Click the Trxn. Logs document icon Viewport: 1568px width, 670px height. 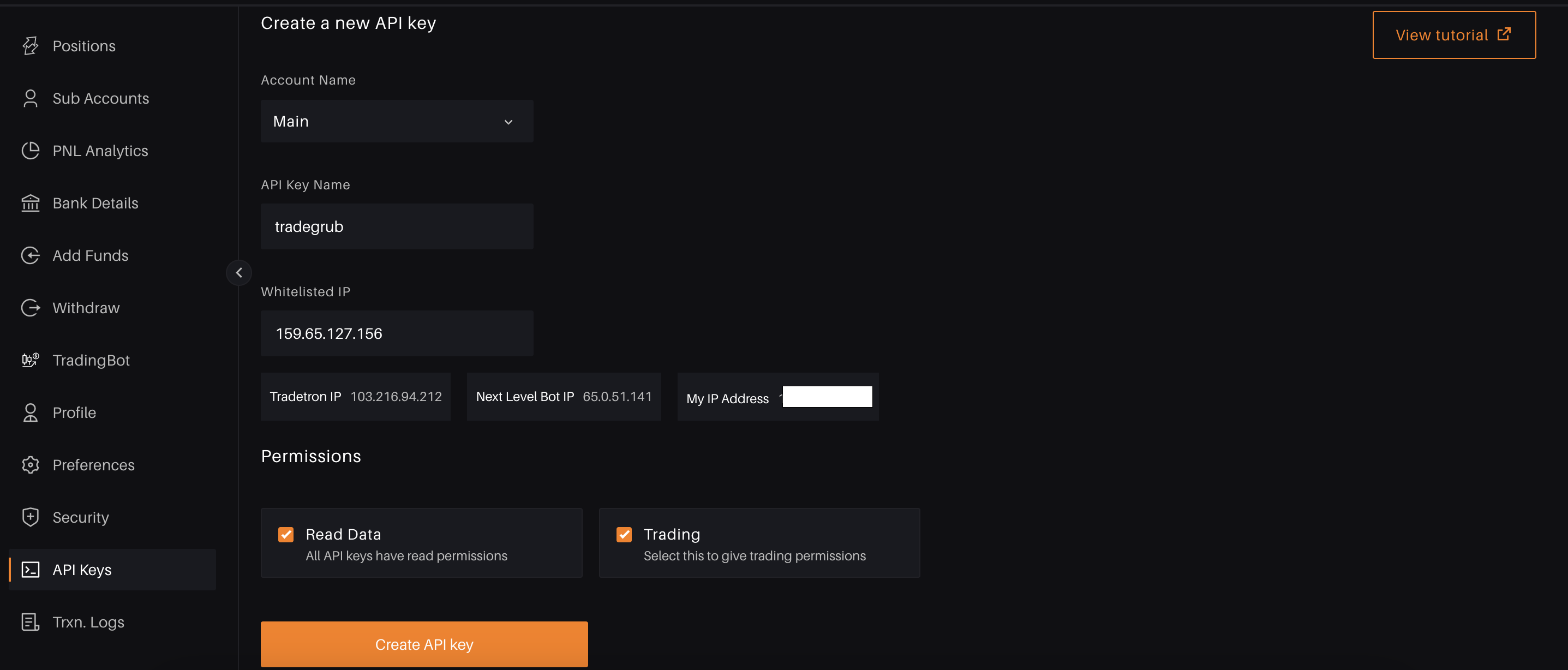pos(31,621)
